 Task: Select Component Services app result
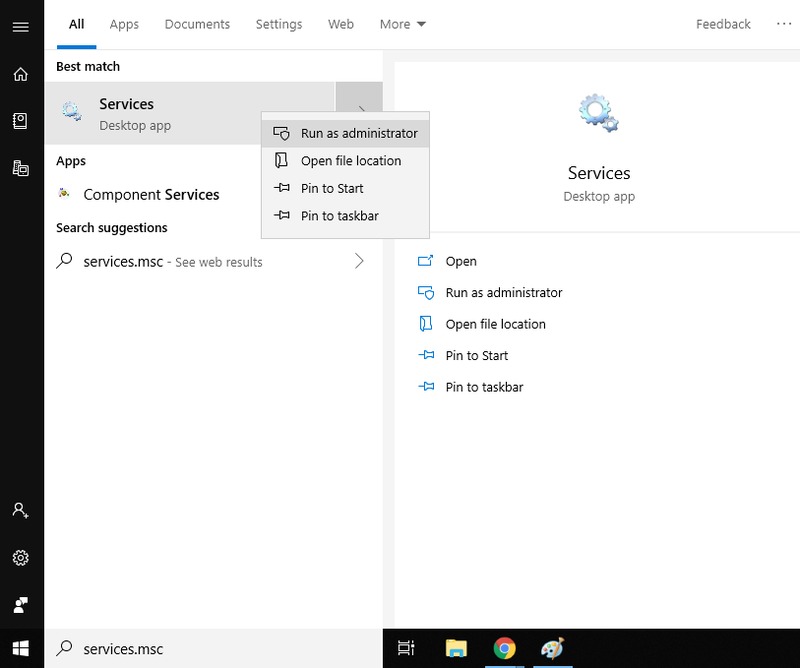click(x=151, y=195)
